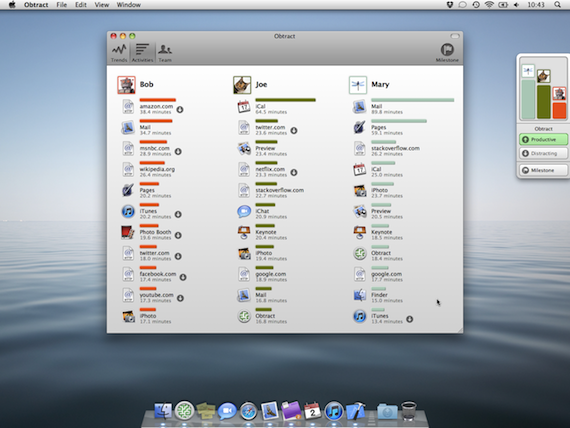The height and width of the screenshot is (428, 570).
Task: Open Spotlight search in menu bar
Action: 557,5
